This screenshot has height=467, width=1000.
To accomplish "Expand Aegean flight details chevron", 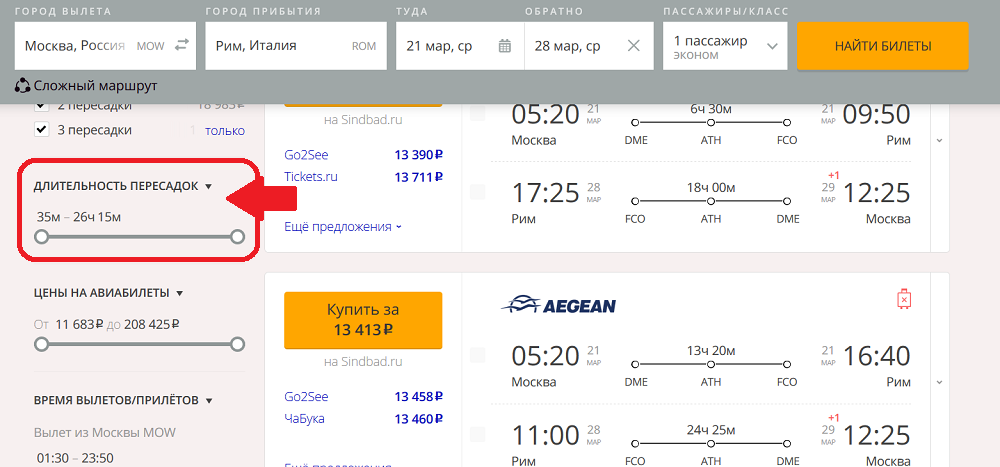I will (939, 382).
